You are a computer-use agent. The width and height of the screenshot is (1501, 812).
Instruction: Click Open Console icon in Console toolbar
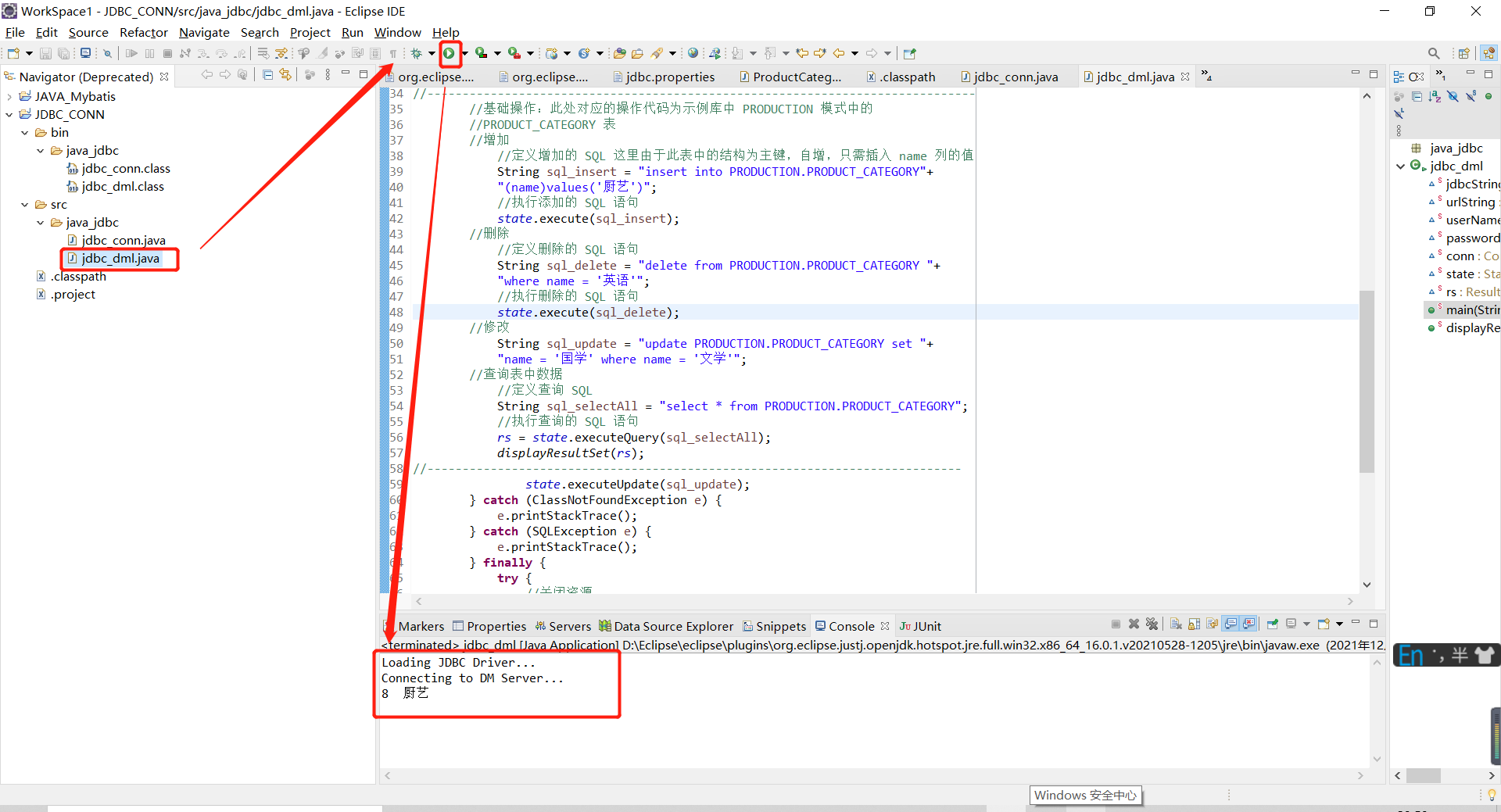click(x=1324, y=624)
